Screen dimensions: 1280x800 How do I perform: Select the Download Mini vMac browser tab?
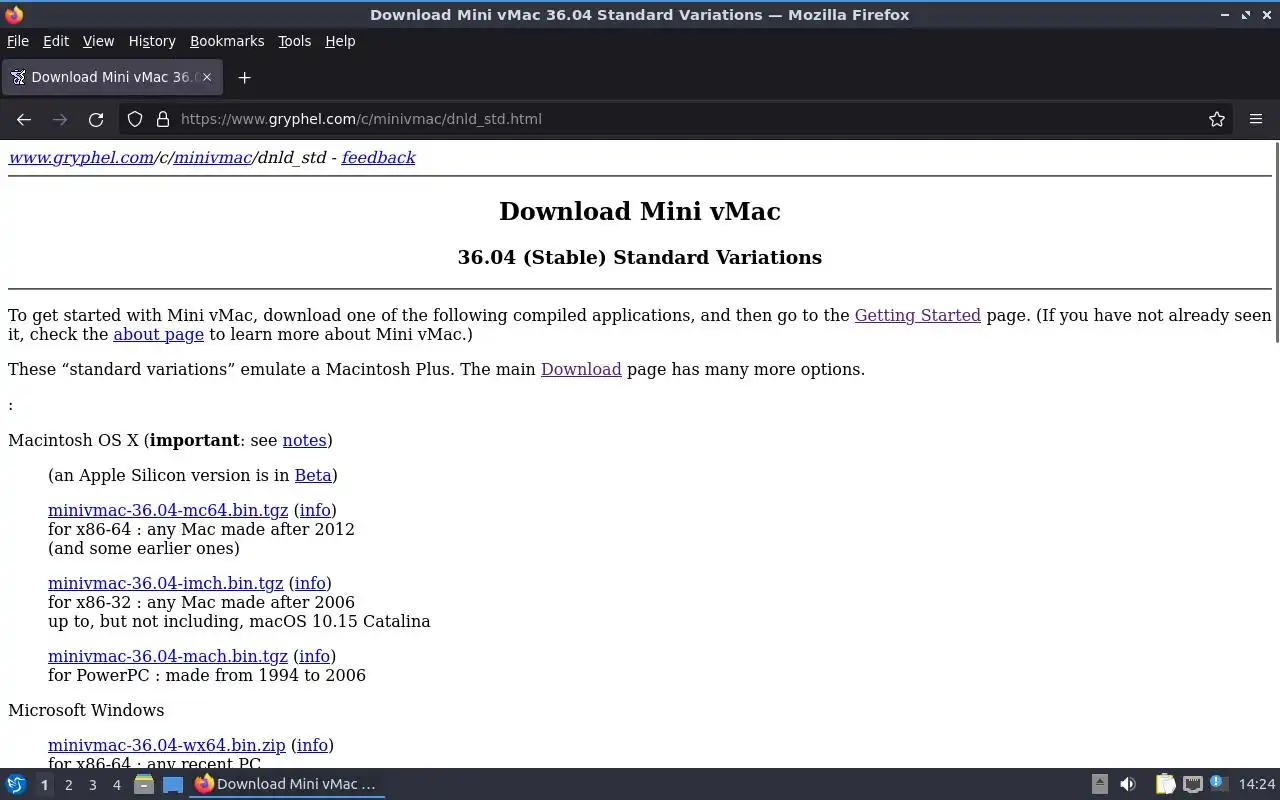click(x=111, y=77)
